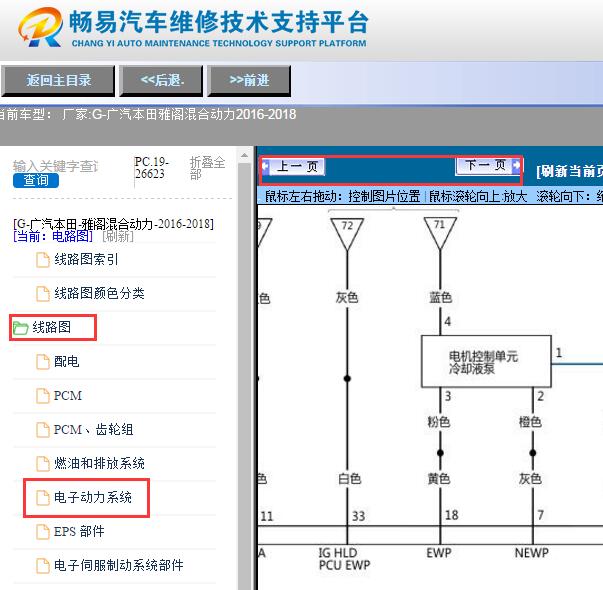This screenshot has width=603, height=590.
Task: Open 线路图颜色分类 in the tree
Action: click(99, 293)
